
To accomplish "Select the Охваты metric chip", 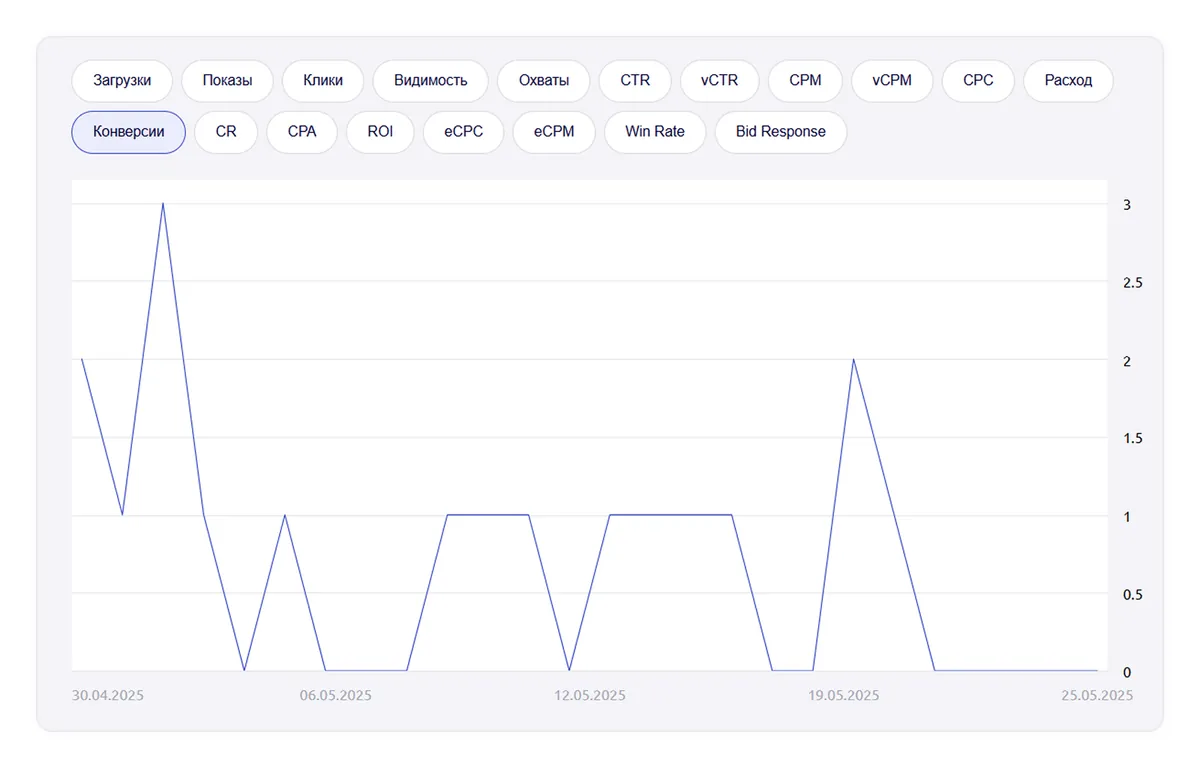I will 544,81.
